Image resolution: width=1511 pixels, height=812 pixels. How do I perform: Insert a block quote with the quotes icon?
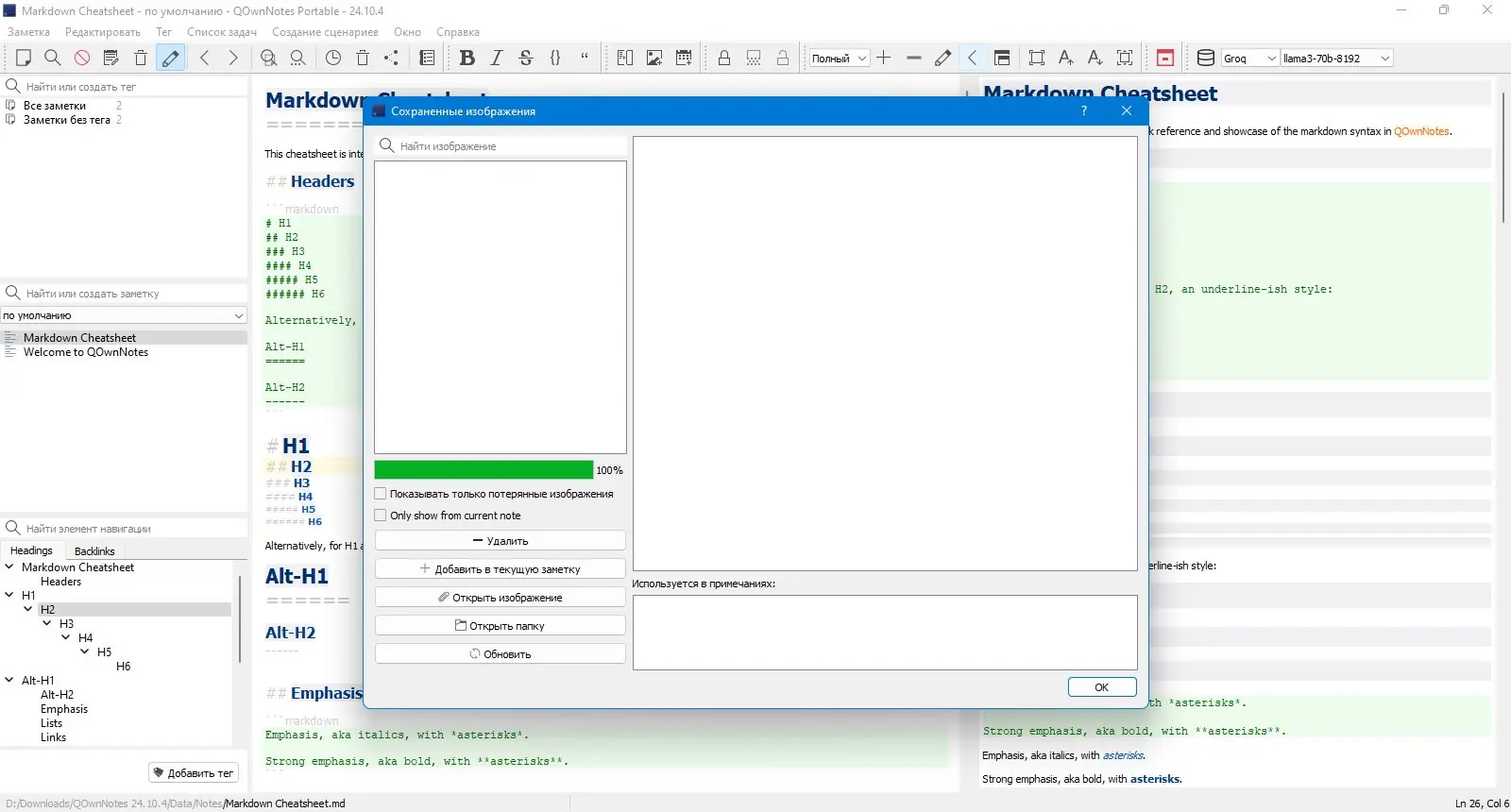tap(585, 58)
